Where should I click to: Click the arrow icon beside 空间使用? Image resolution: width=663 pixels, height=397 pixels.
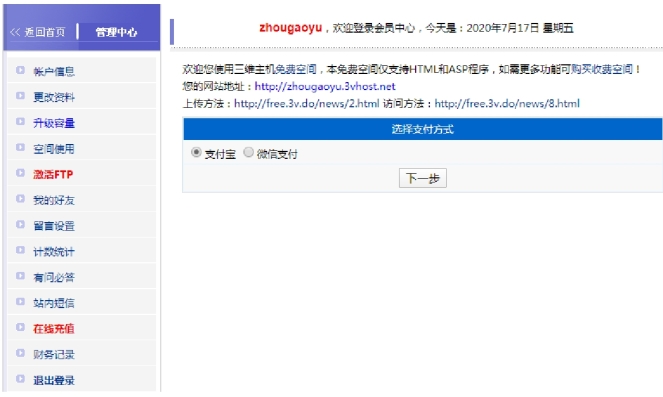point(20,148)
